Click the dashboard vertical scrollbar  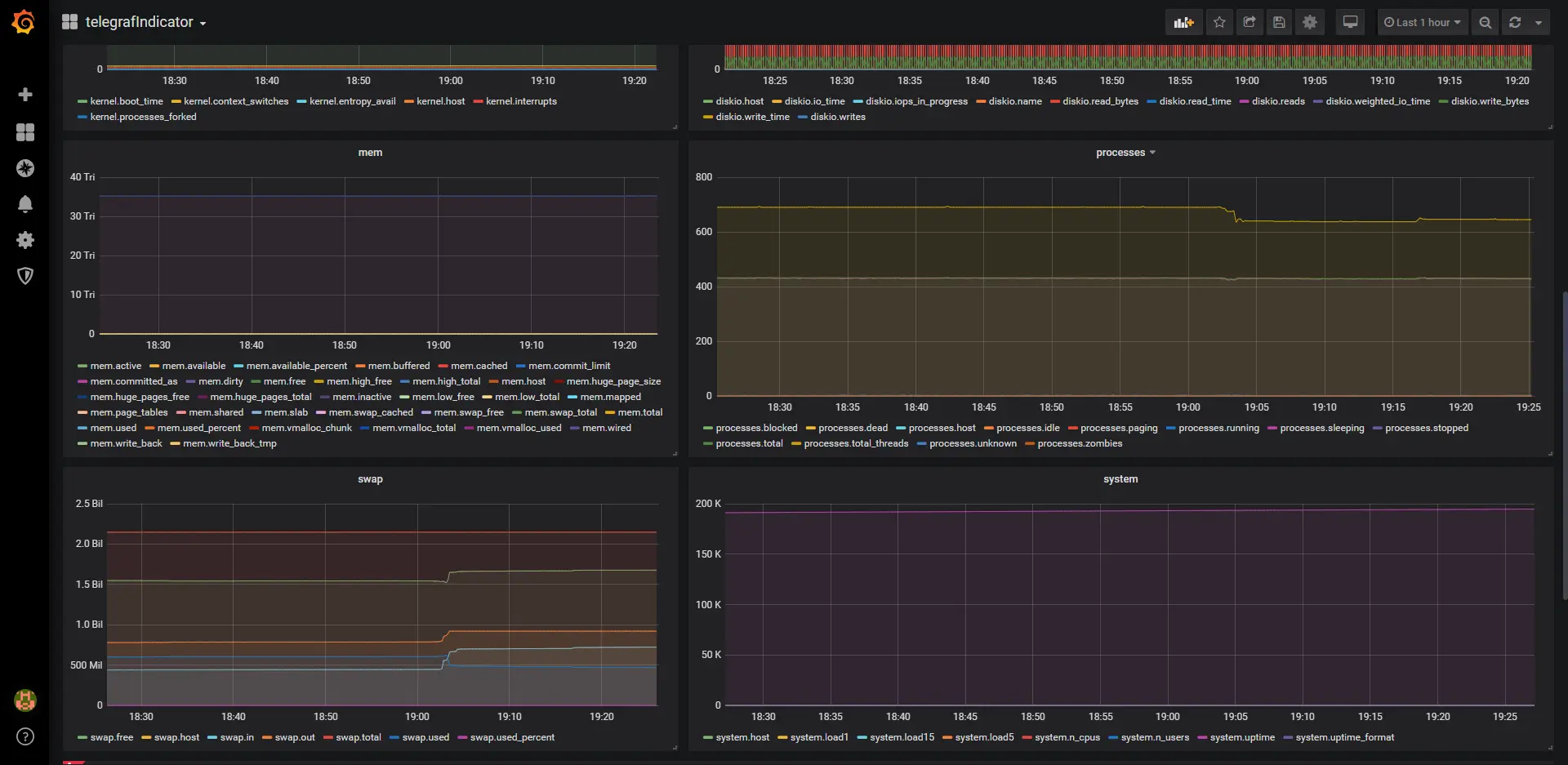click(1564, 445)
